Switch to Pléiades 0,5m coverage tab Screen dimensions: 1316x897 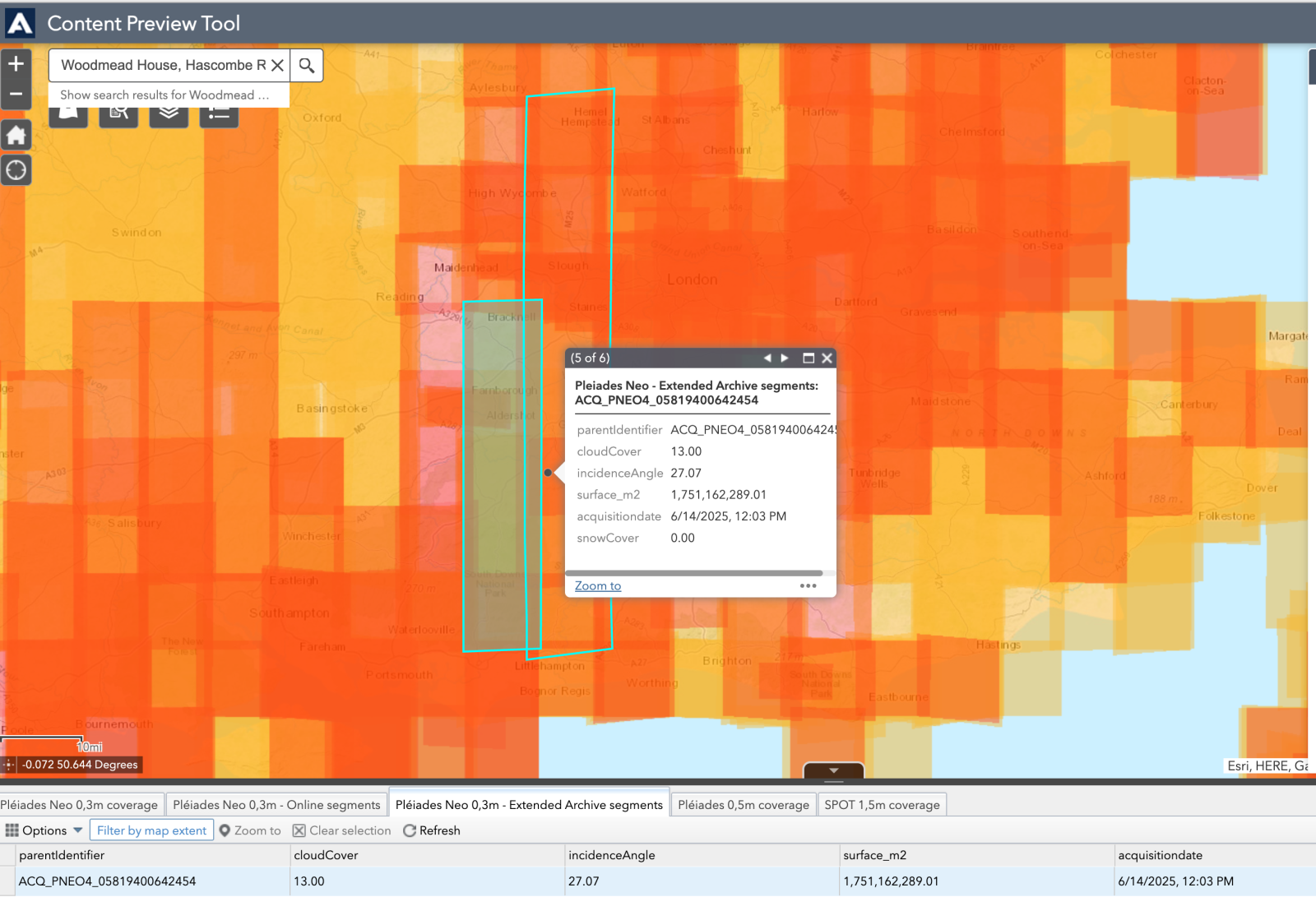point(743,804)
